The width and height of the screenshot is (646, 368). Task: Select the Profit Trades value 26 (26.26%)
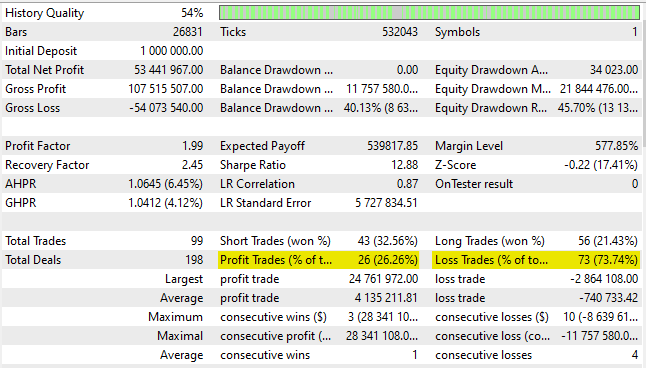[x=388, y=259]
